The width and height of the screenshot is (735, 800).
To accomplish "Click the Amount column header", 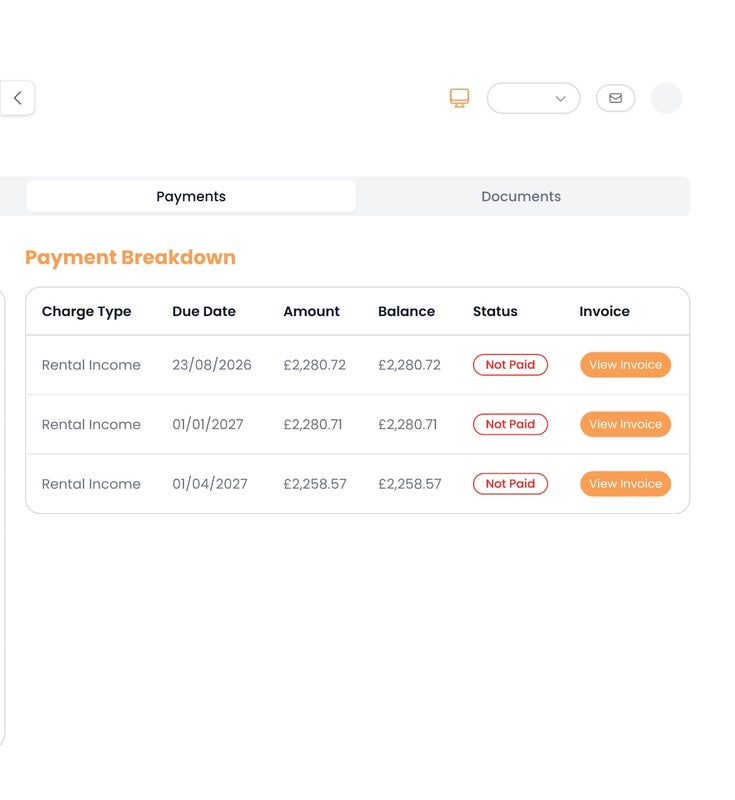I will [x=311, y=311].
